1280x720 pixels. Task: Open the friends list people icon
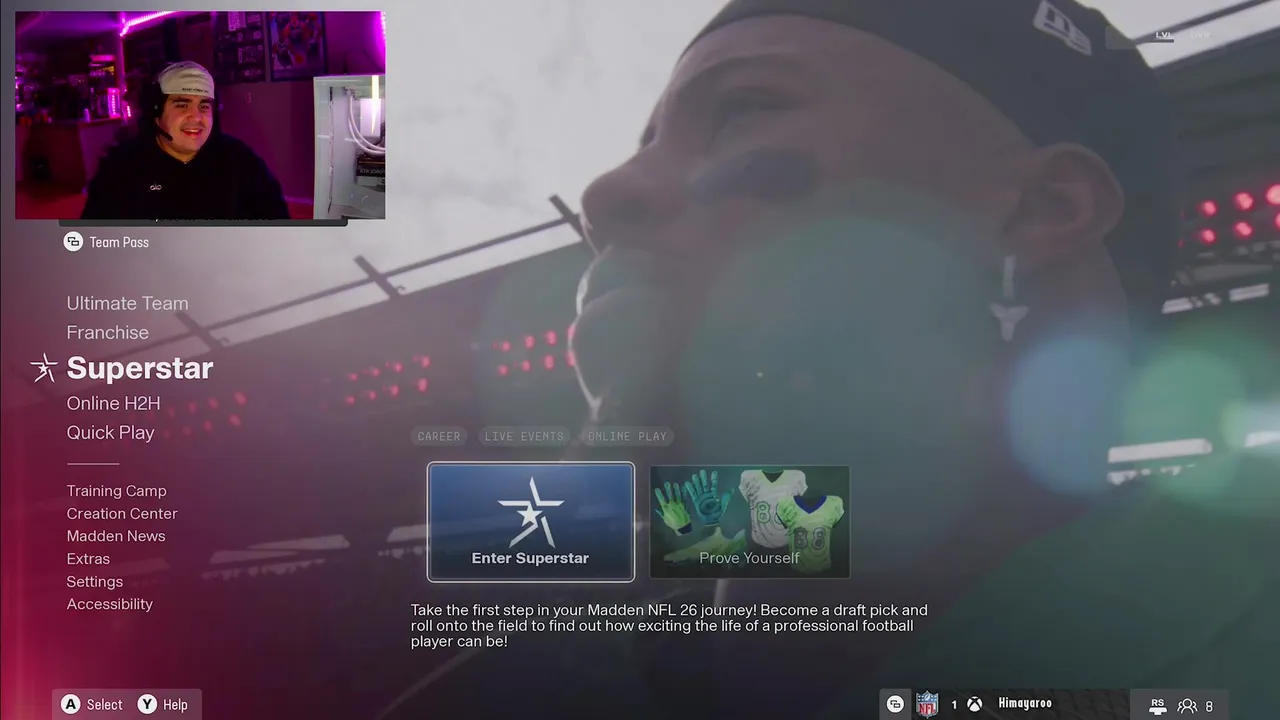pyautogui.click(x=1187, y=706)
